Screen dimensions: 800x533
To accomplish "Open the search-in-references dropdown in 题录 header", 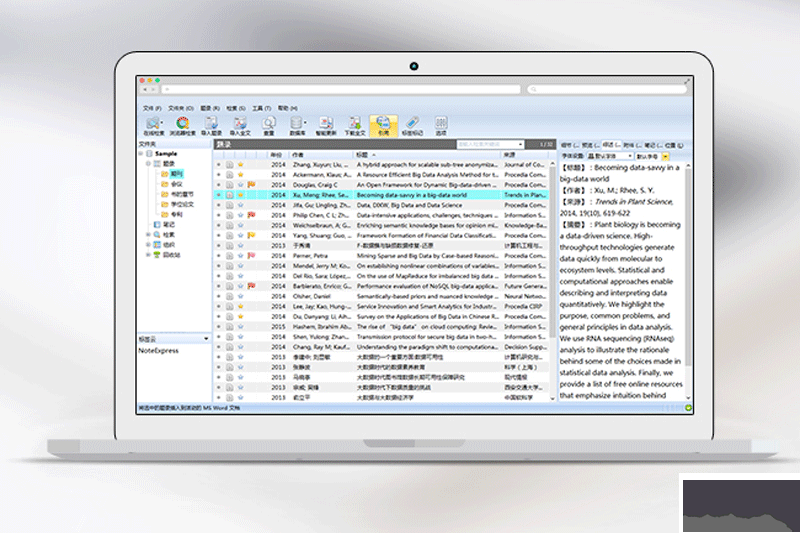I will [x=520, y=145].
